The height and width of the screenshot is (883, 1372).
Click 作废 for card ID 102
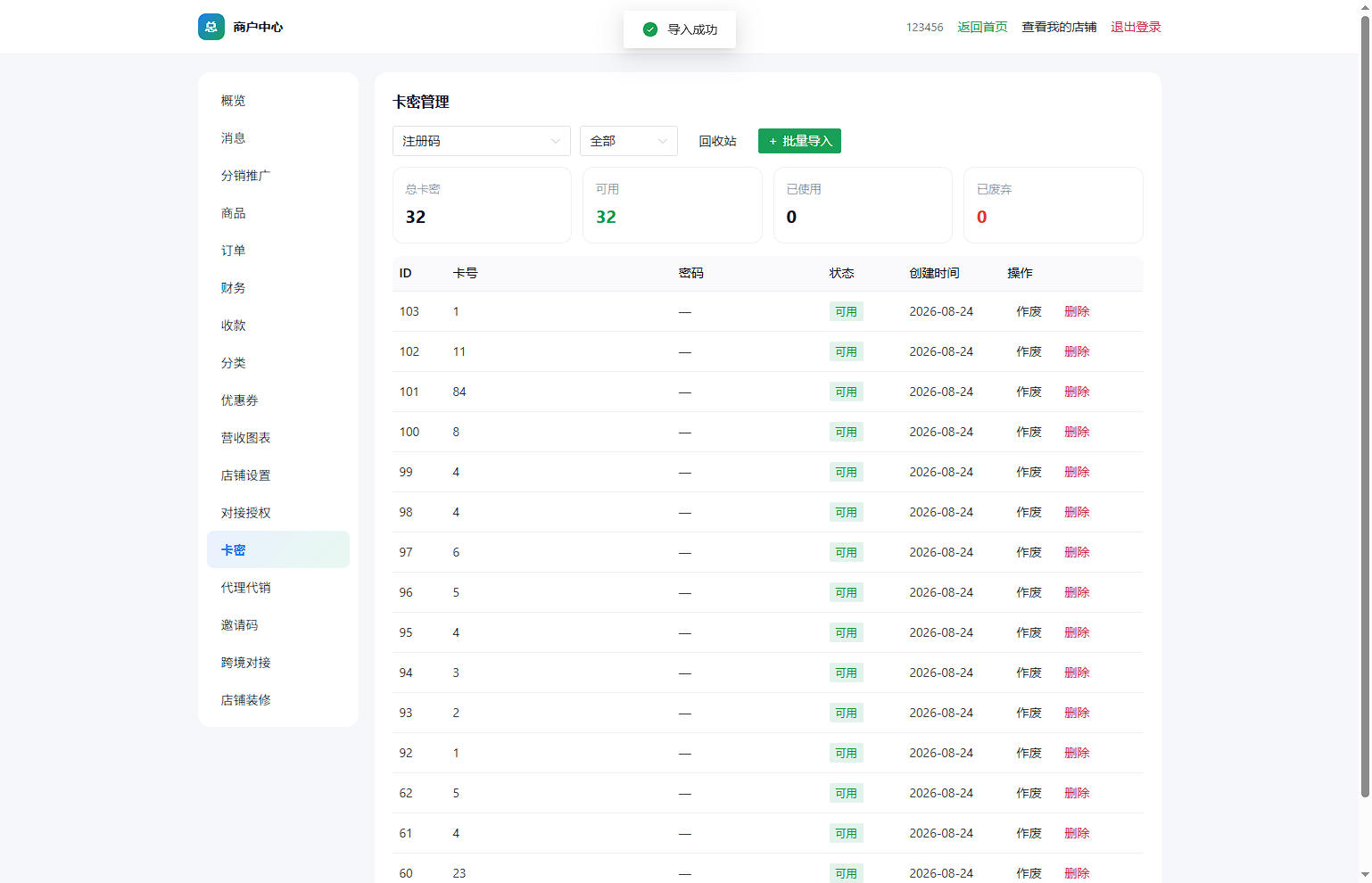pos(1029,351)
